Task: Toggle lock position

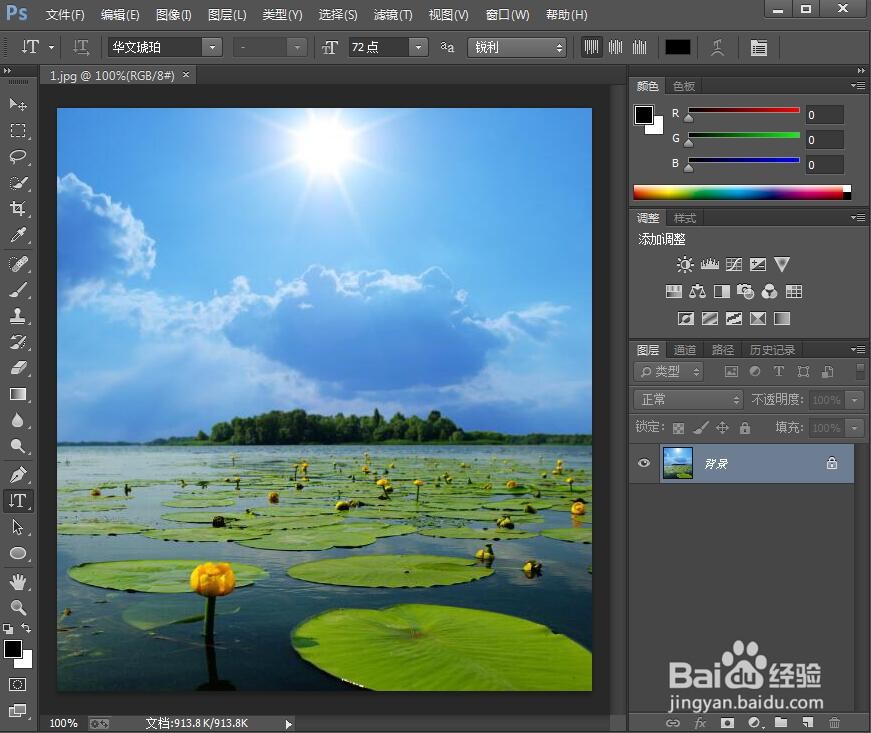Action: [722, 428]
